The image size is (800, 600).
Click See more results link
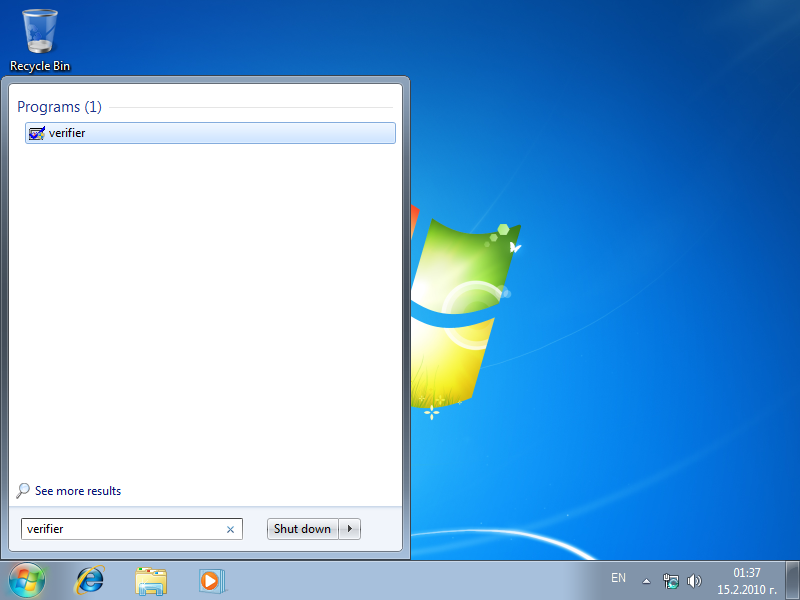coord(78,491)
